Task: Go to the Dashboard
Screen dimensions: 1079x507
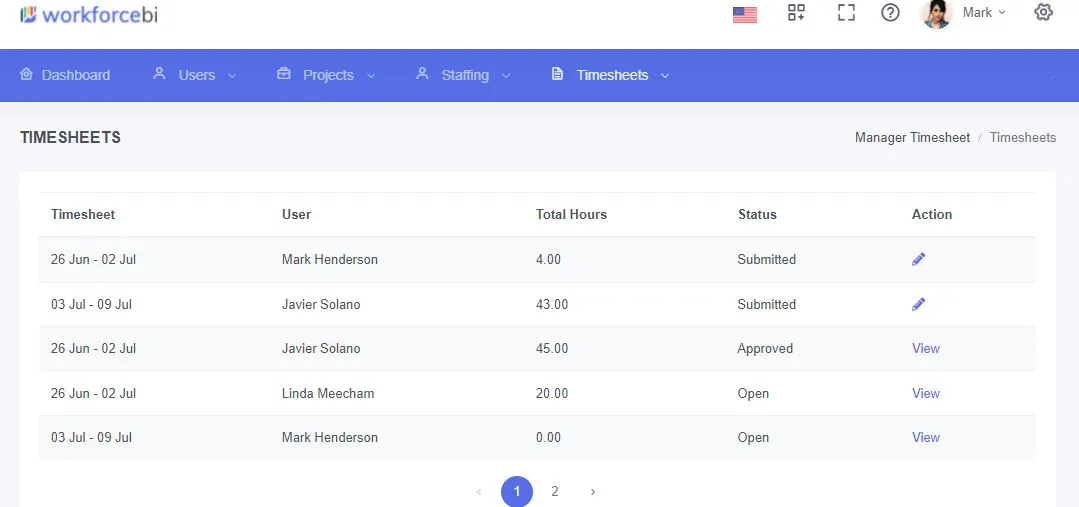Action: [x=65, y=75]
